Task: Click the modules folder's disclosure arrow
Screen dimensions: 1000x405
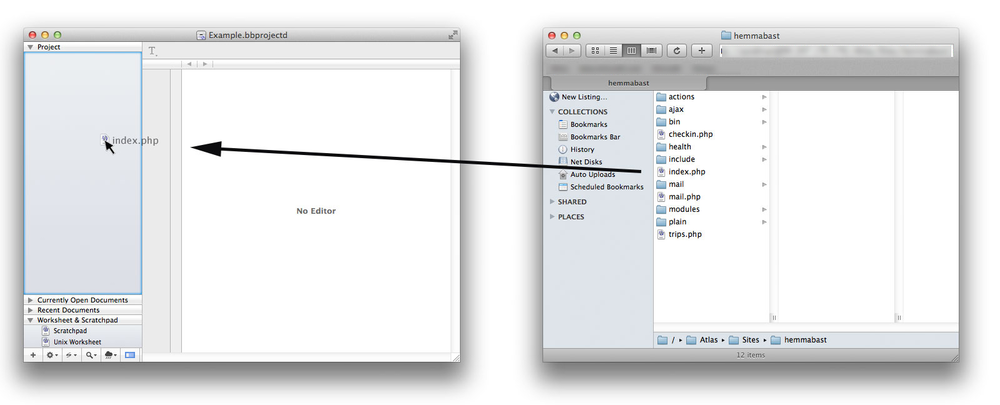Action: coord(764,209)
